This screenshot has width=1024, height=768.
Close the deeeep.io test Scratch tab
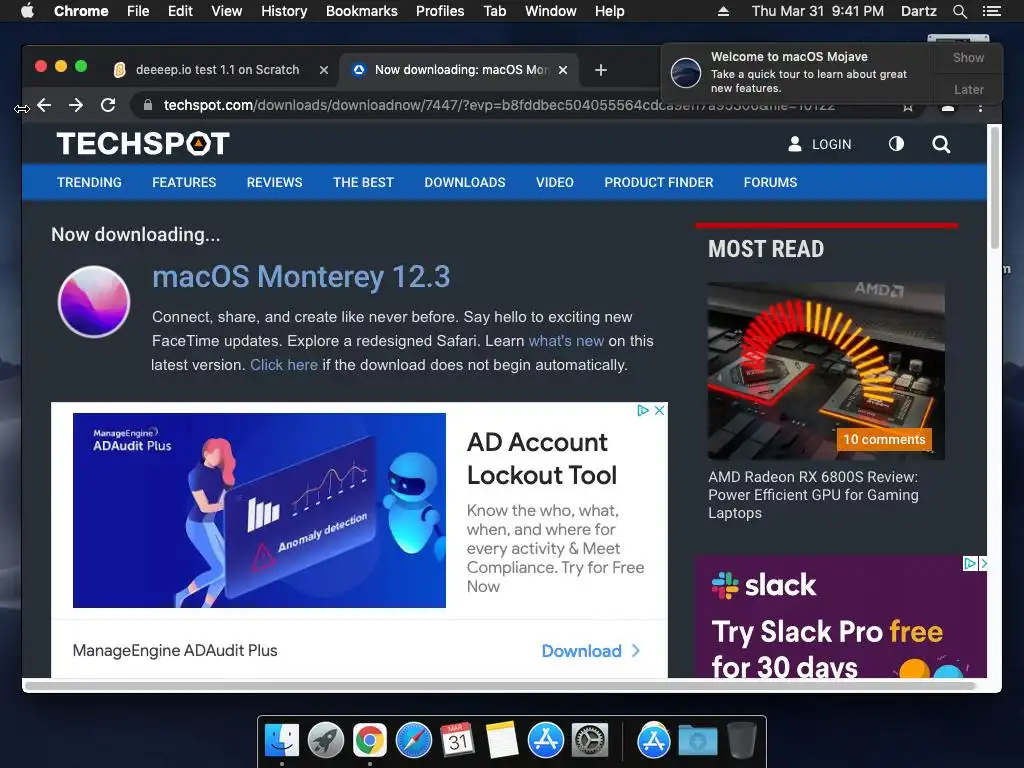(323, 70)
